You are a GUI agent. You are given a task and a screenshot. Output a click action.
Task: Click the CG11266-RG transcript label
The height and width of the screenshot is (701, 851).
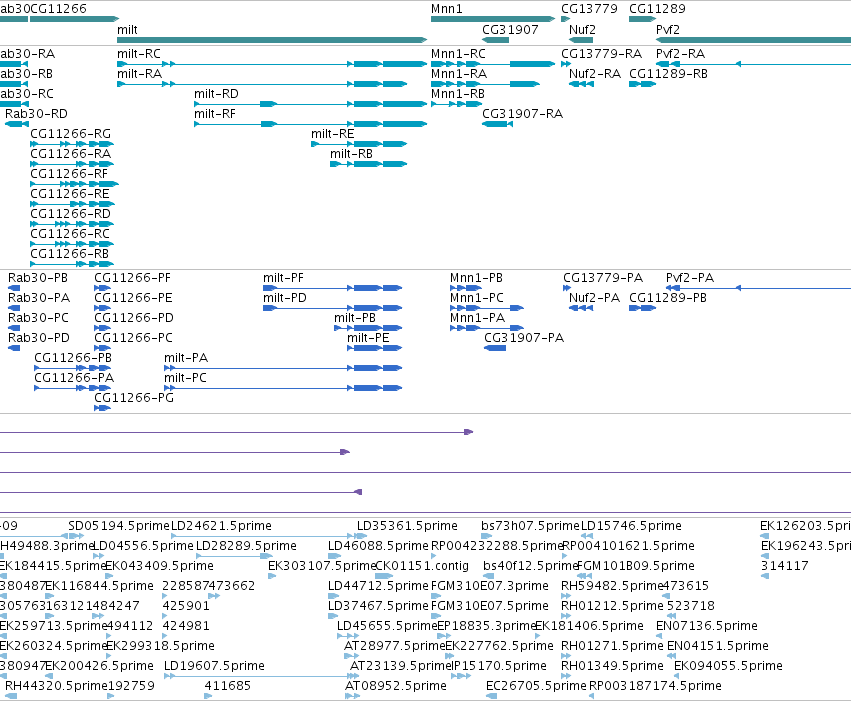(x=71, y=134)
